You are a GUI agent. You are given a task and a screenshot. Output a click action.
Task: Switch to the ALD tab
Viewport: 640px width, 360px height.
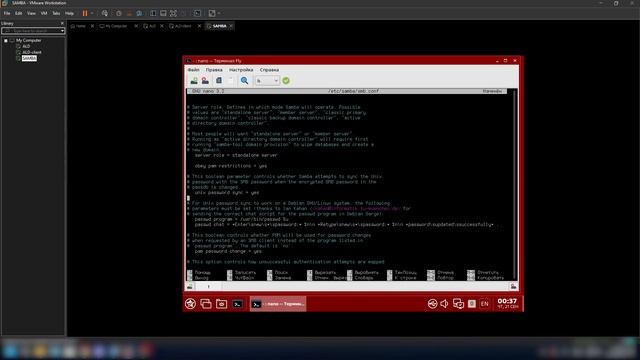(151, 26)
